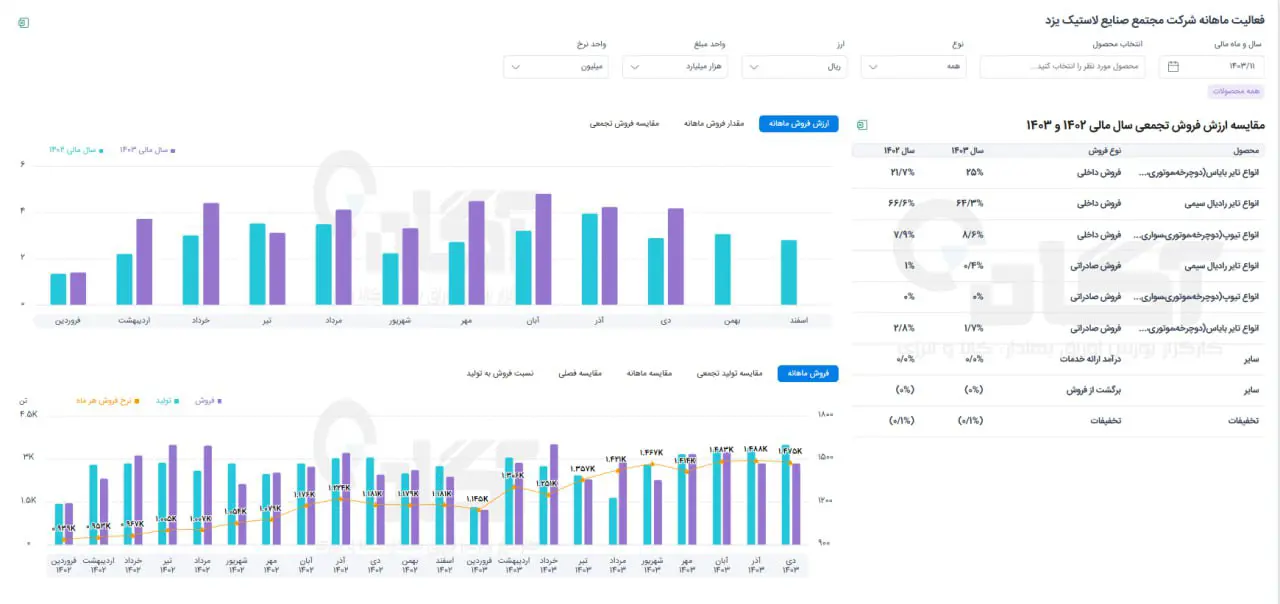The width and height of the screenshot is (1280, 604).
Task: Open the نوع dropdown showing همه
Action: pos(913,67)
